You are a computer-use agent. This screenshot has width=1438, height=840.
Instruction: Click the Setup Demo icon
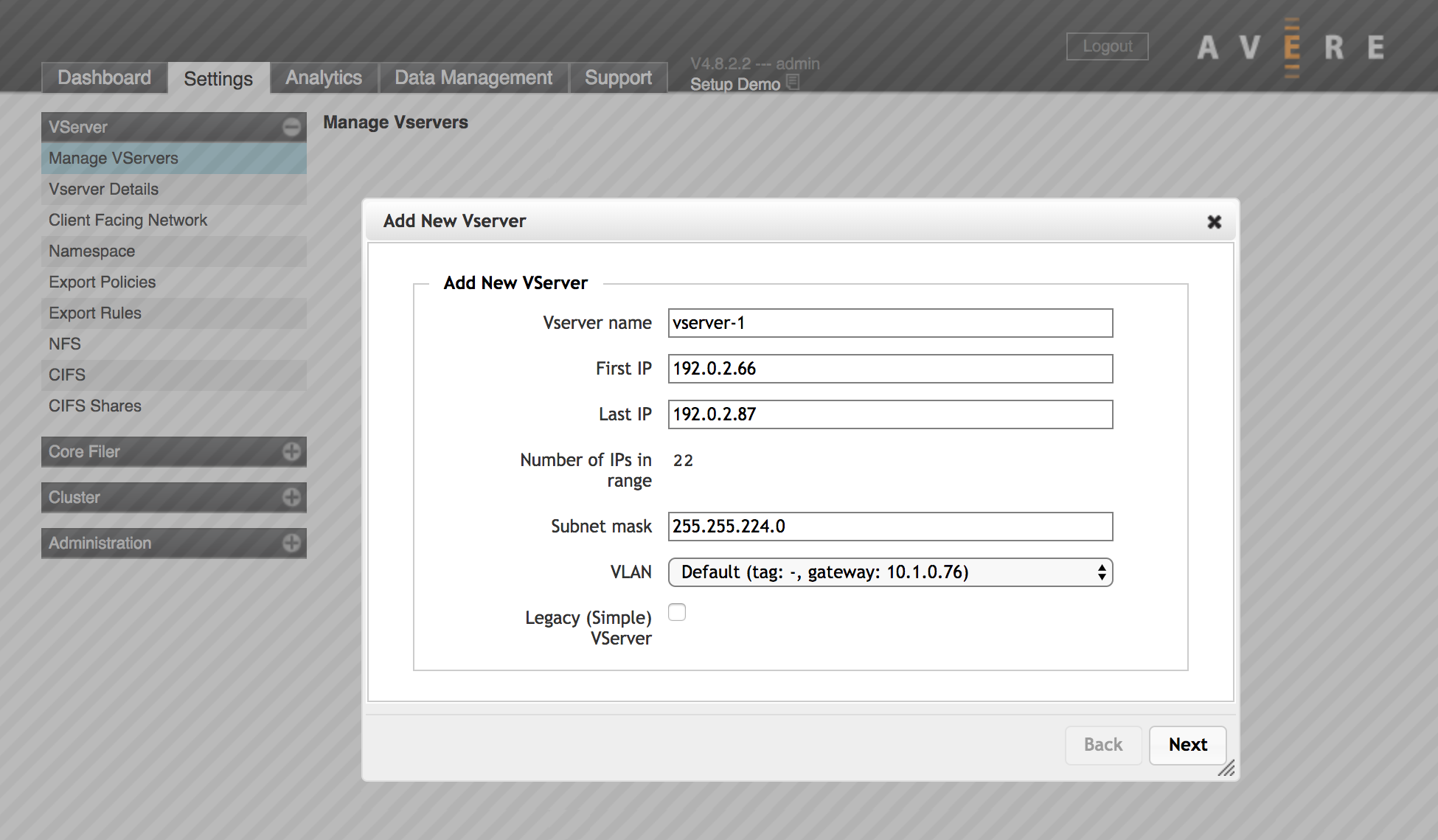[793, 82]
